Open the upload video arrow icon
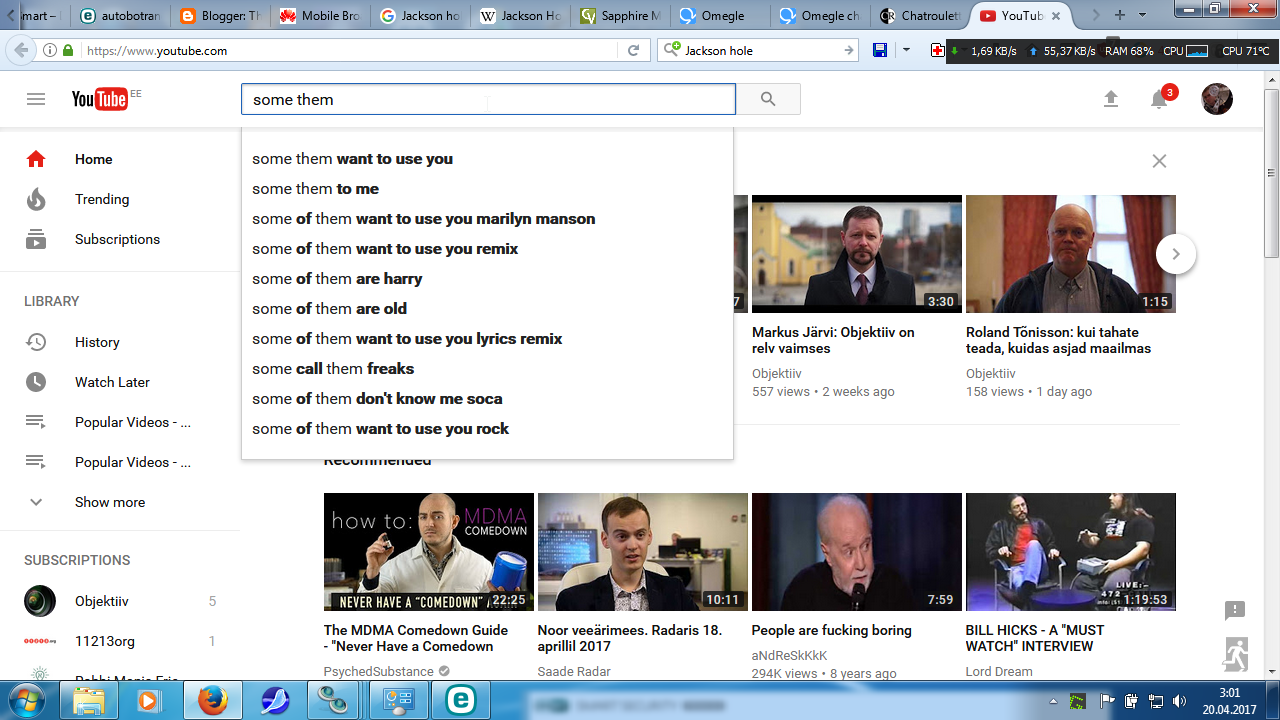This screenshot has height=720, width=1280. click(x=1110, y=99)
